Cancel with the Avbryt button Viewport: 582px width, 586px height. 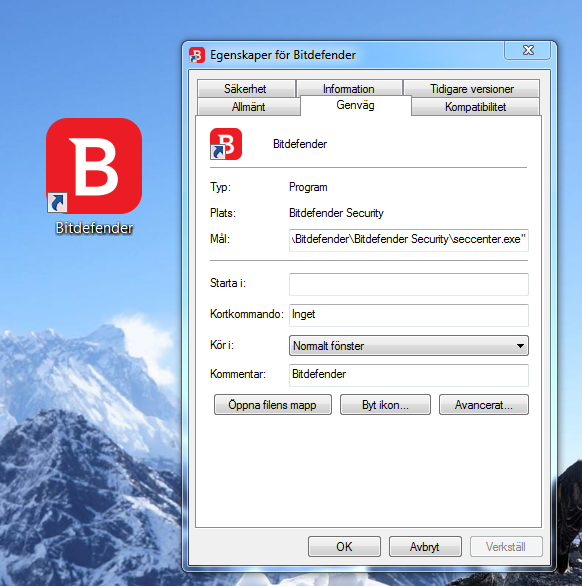425,547
